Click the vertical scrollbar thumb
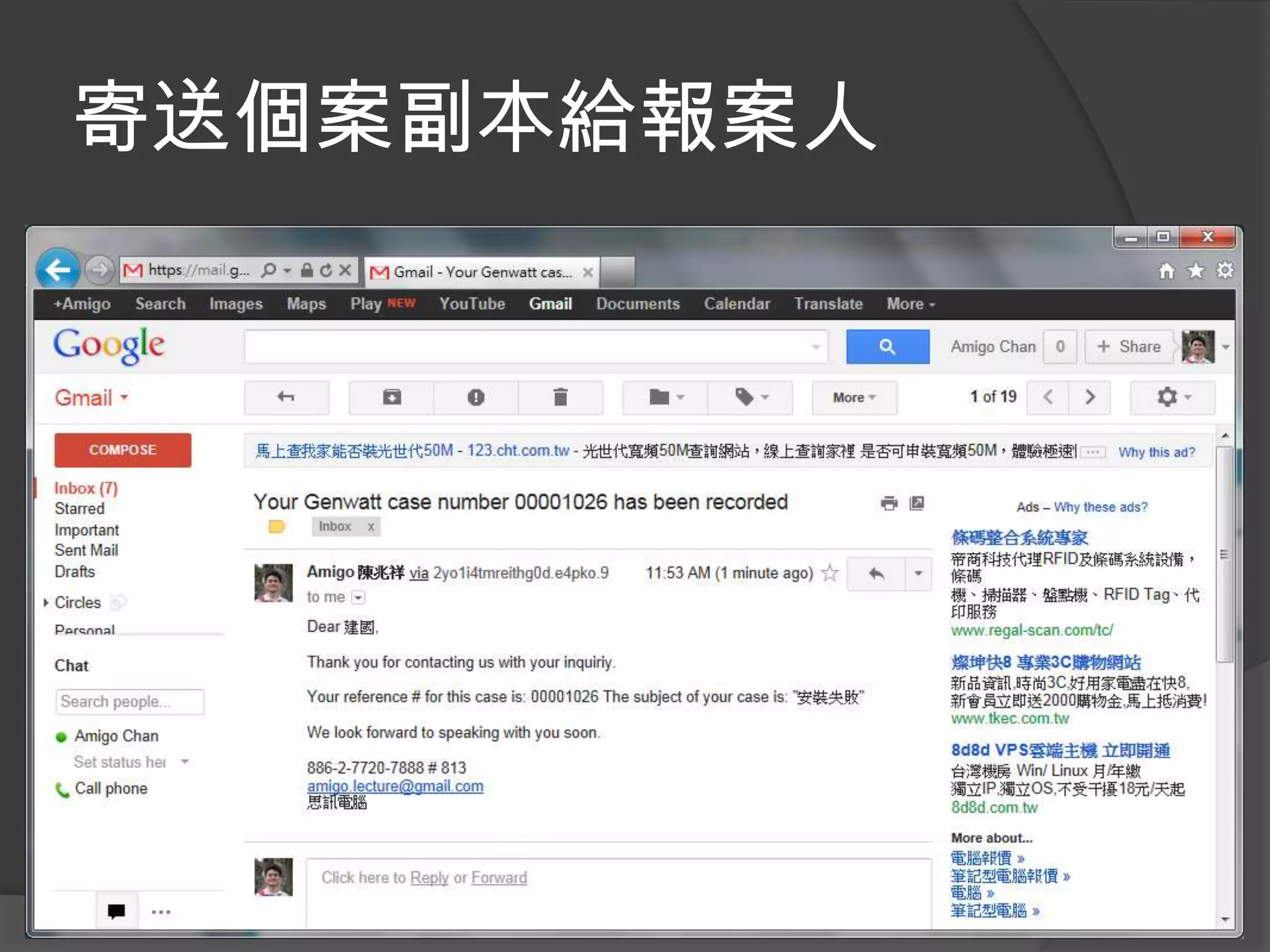This screenshot has height=952, width=1270. tap(1225, 554)
